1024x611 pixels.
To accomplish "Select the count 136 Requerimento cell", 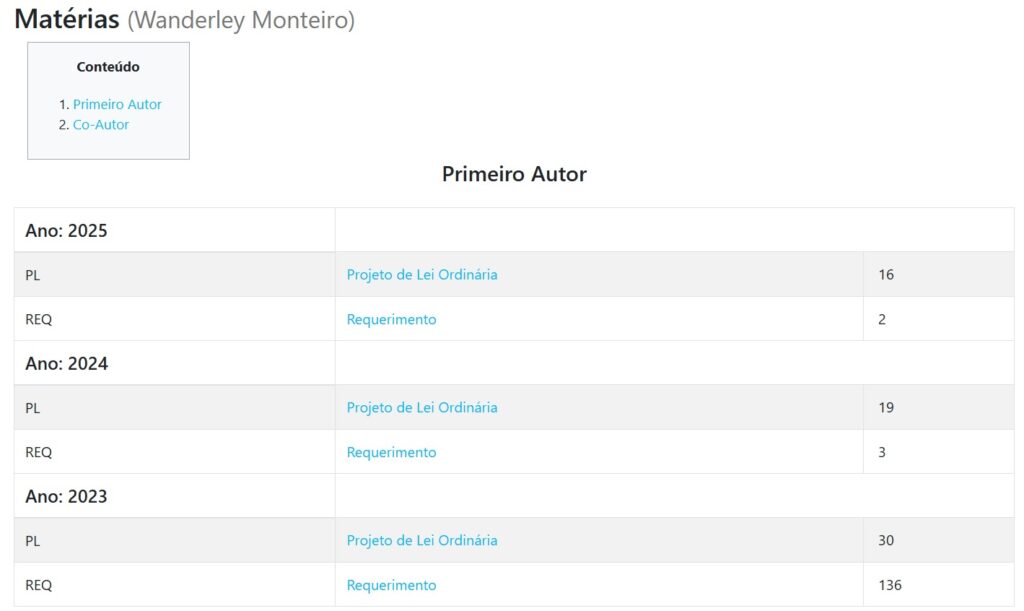I will pos(890,585).
